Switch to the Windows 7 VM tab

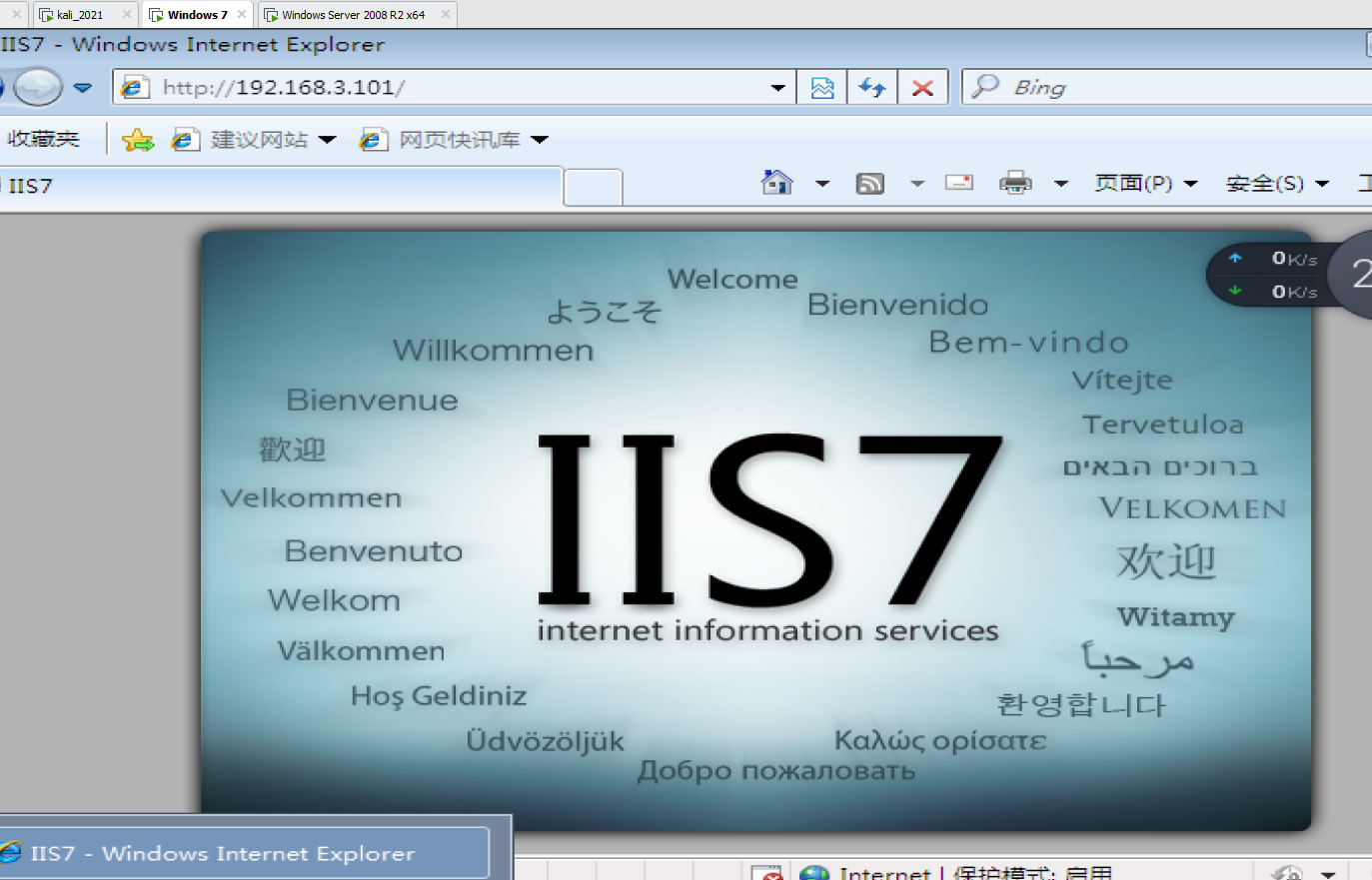(x=197, y=15)
